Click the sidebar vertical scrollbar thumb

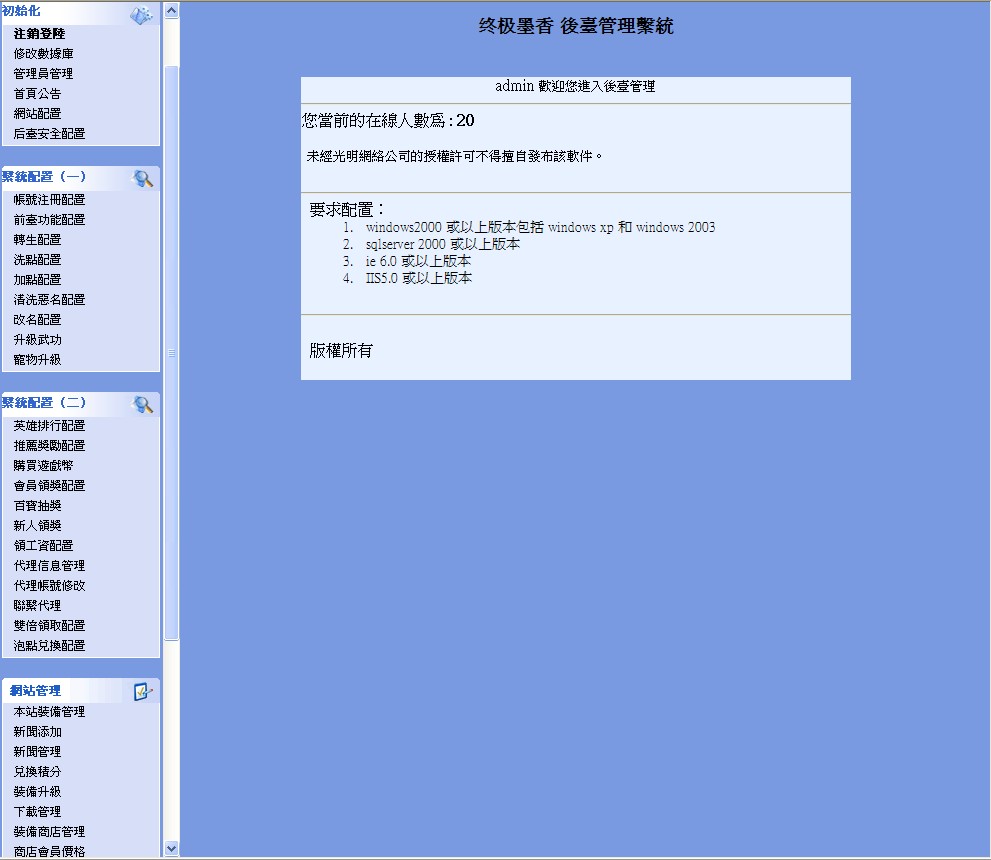171,350
